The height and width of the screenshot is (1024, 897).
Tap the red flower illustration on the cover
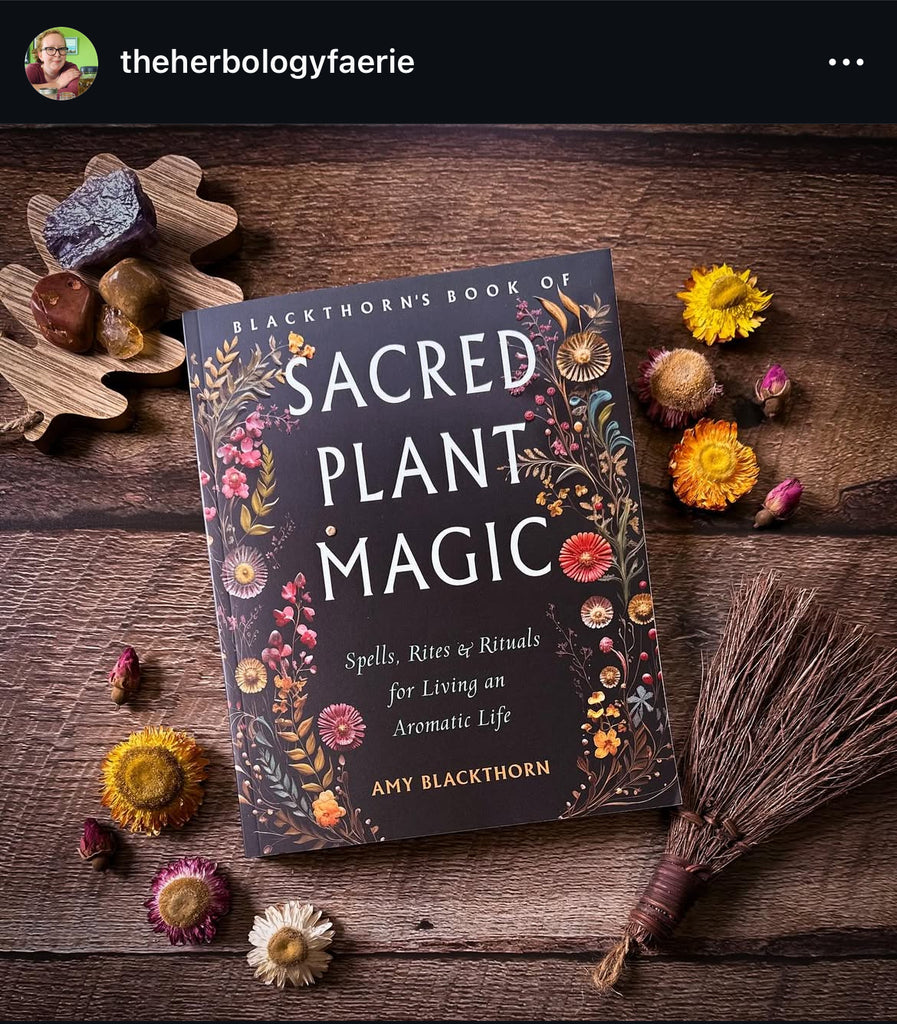coord(586,557)
